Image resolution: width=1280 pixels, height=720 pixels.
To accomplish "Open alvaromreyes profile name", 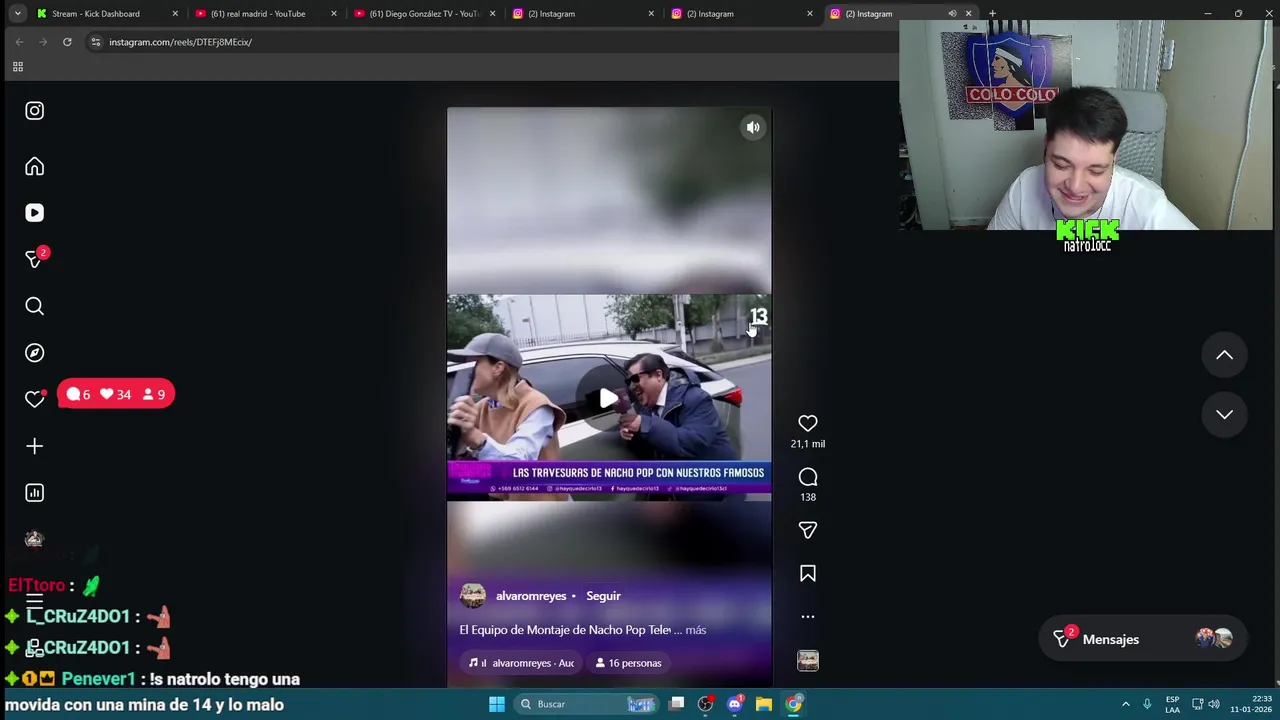I will pyautogui.click(x=531, y=596).
